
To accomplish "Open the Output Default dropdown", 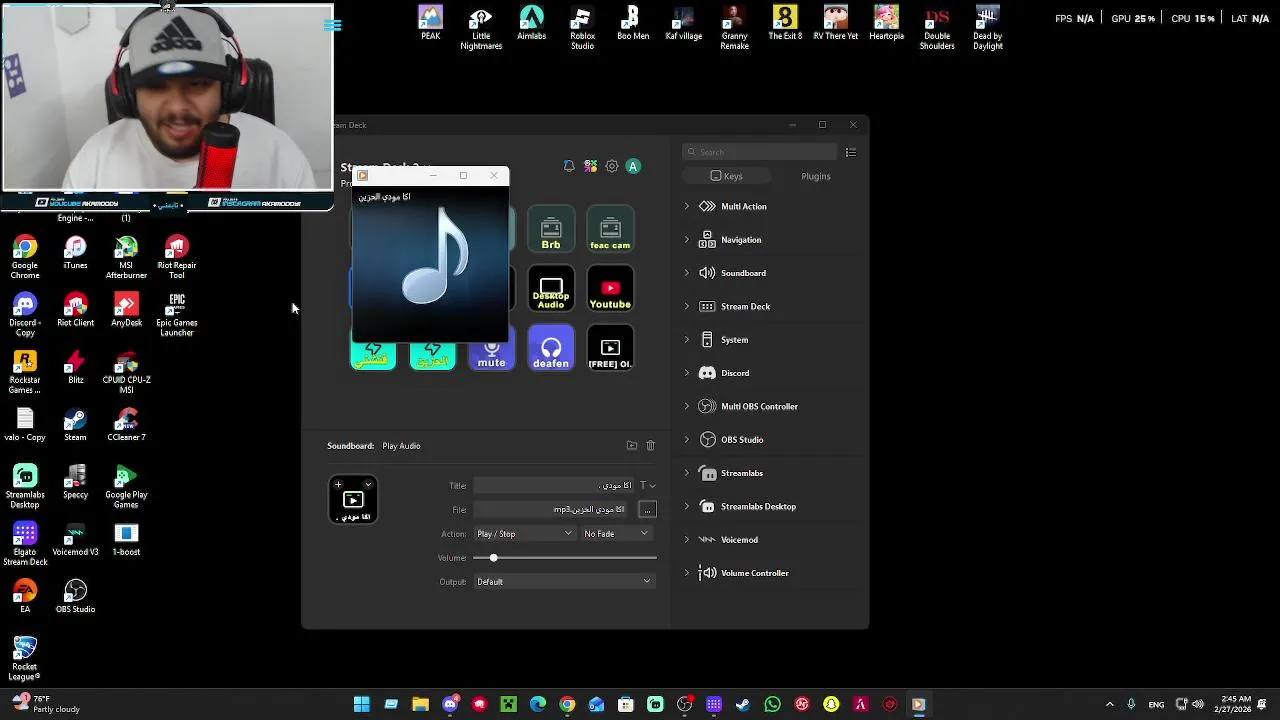I will click(x=564, y=582).
